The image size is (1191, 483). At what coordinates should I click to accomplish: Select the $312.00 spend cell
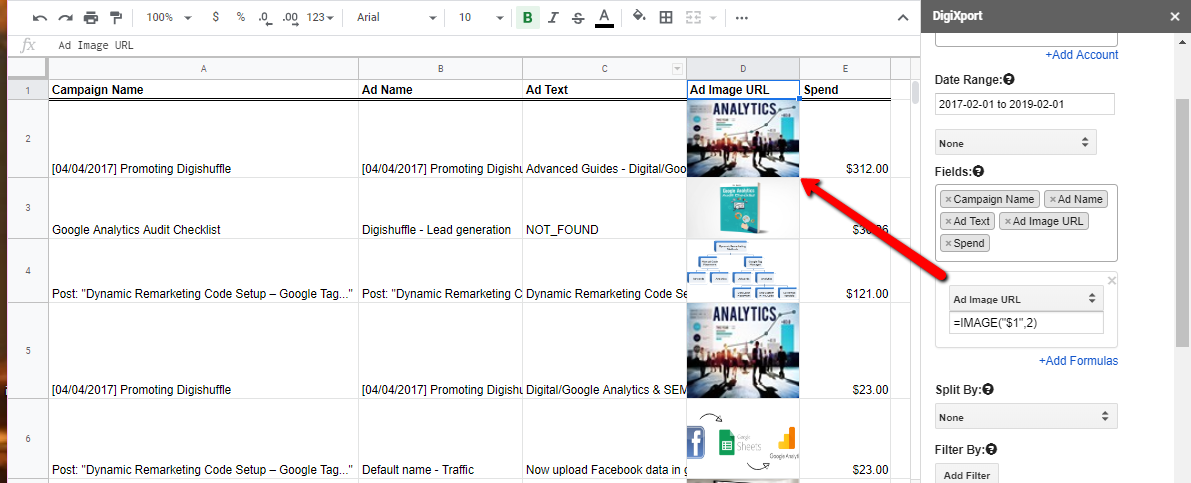[845, 139]
